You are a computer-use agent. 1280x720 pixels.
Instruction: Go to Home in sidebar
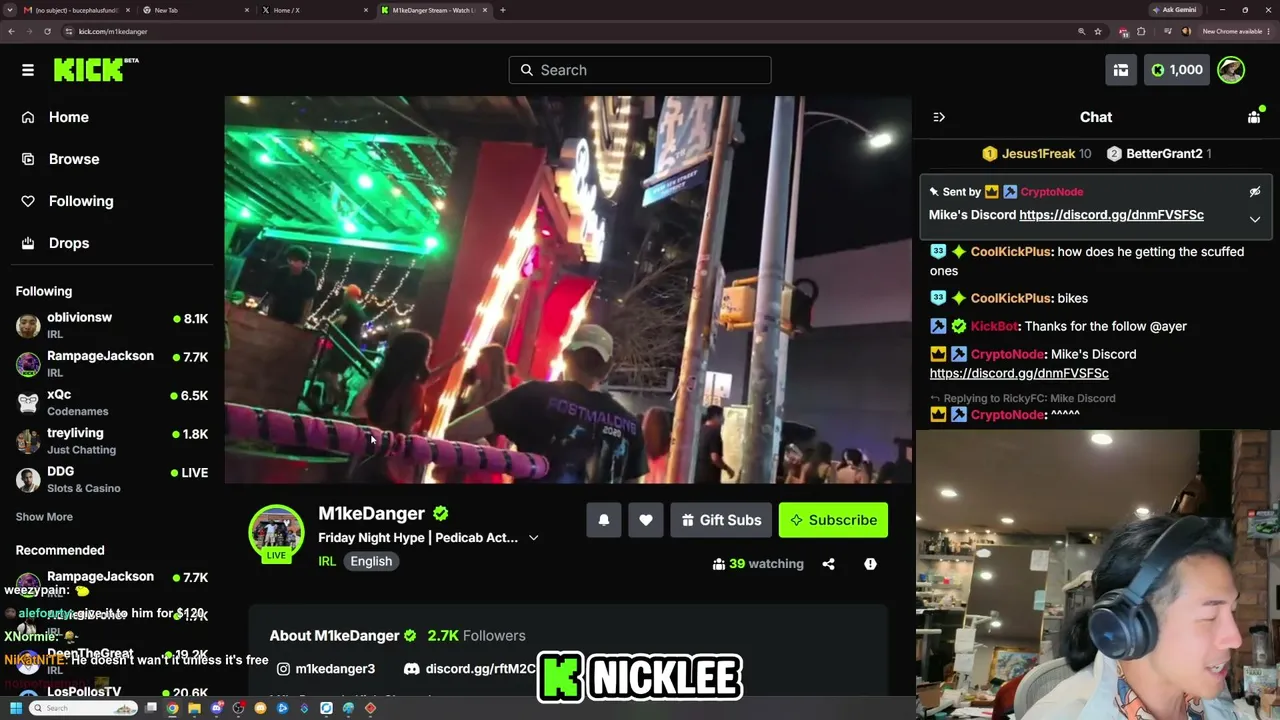(68, 117)
